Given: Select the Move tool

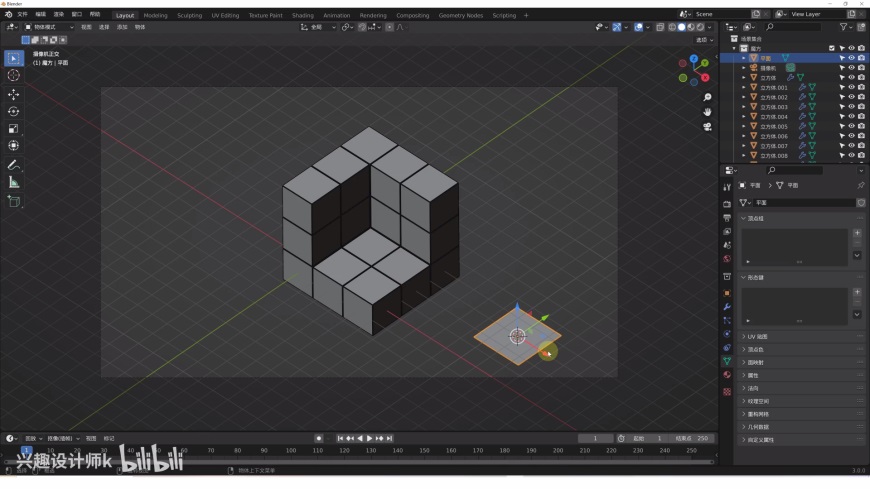Looking at the screenshot, I should point(14,94).
